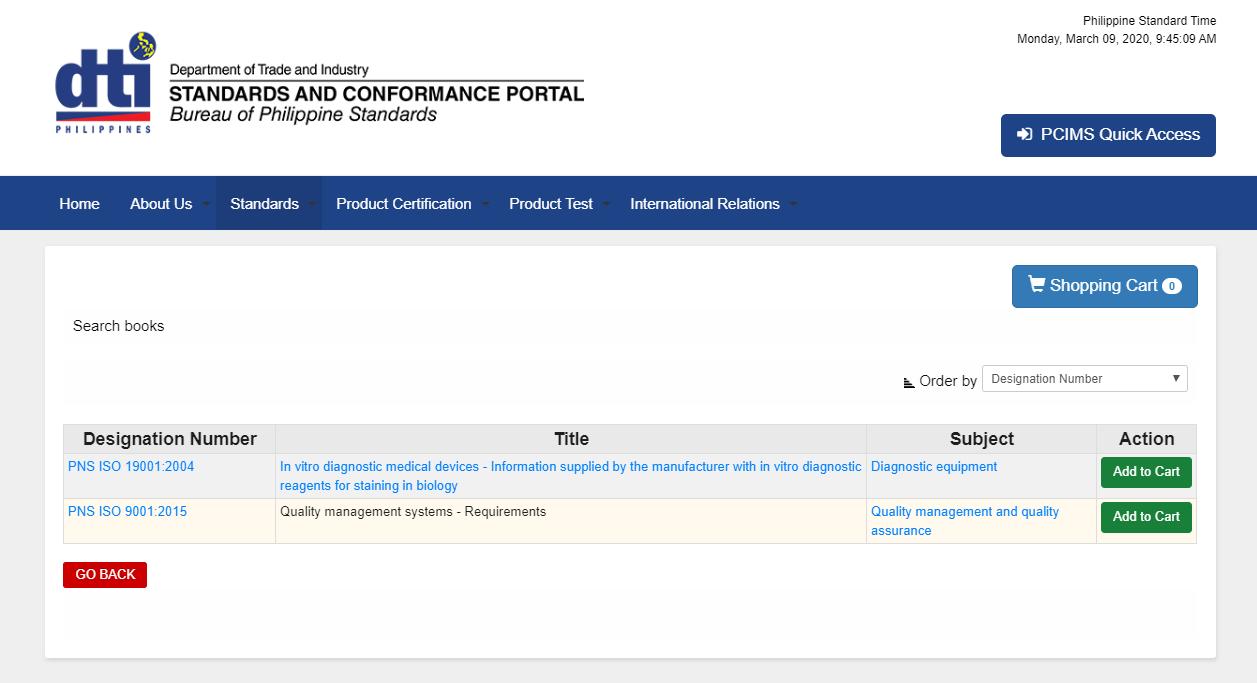Image resolution: width=1257 pixels, height=683 pixels.
Task: Click the DTI Philippines logo
Action: click(x=105, y=83)
